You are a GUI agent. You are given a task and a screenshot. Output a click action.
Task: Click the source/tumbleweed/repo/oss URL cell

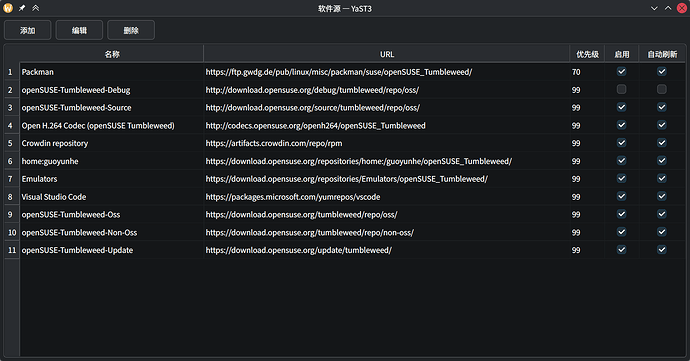[x=387, y=107]
